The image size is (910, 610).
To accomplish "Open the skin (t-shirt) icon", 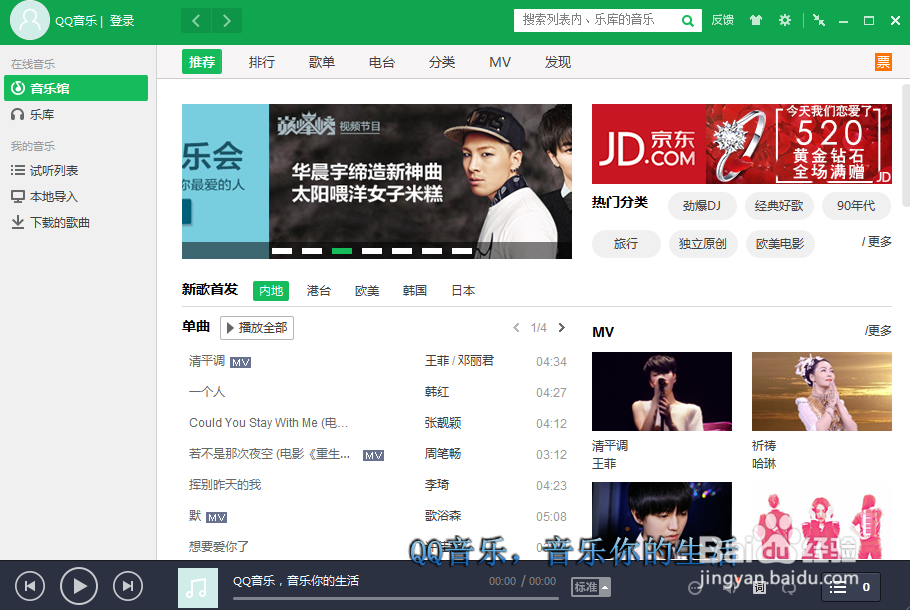I will click(756, 20).
